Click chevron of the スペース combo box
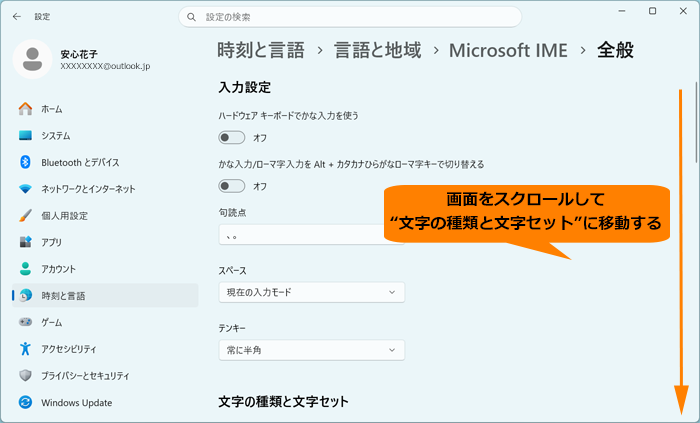 (392, 292)
